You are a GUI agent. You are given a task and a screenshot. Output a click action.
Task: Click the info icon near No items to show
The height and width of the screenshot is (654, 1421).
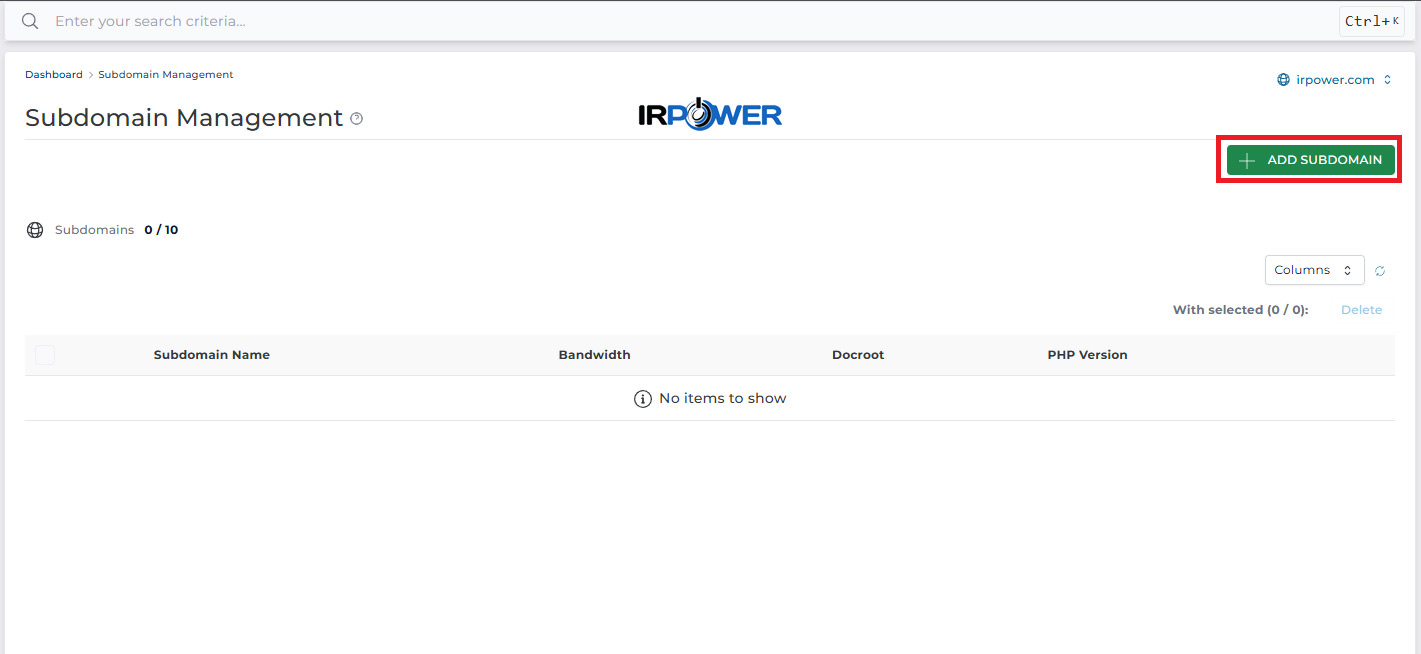point(643,399)
